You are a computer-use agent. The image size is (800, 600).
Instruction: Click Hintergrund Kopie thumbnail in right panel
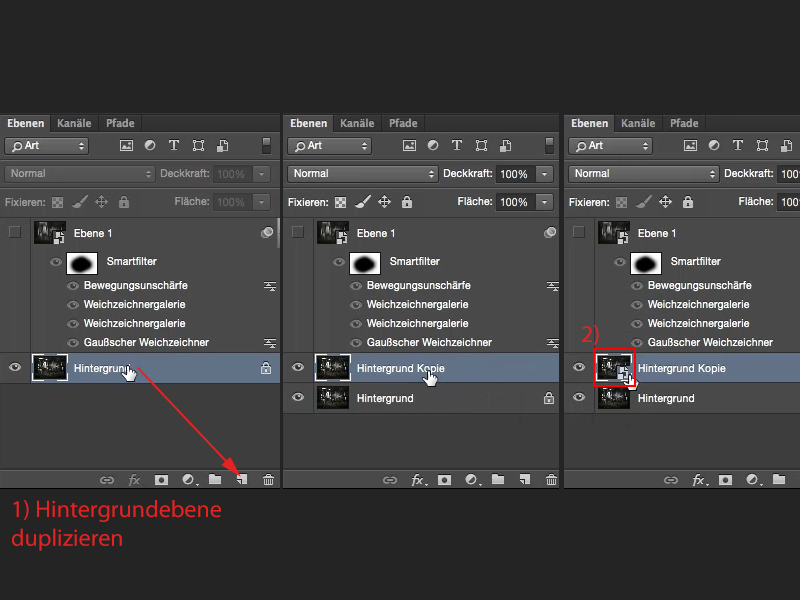pyautogui.click(x=614, y=368)
